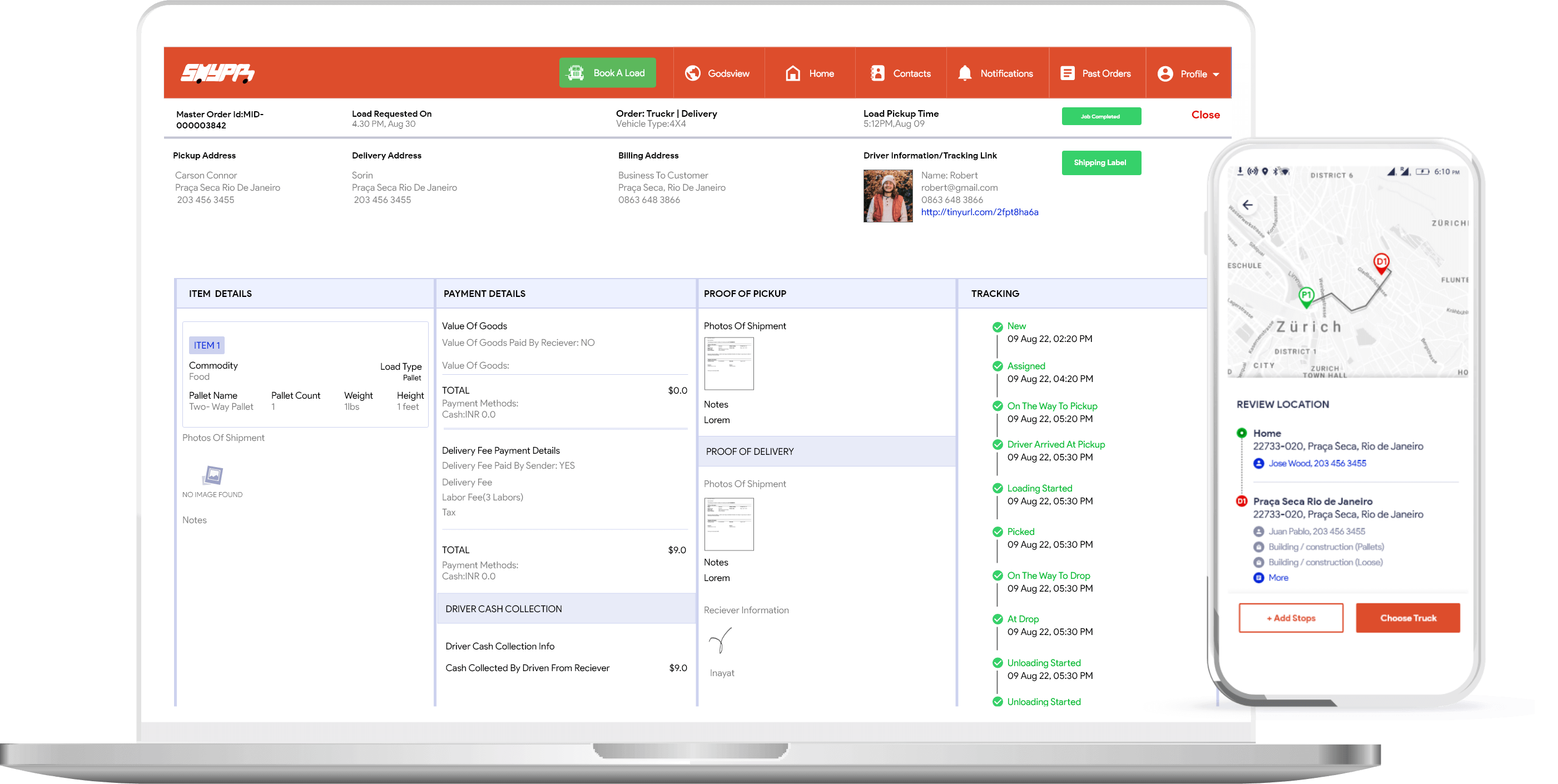
Task: Click the green P1 pickup map pin
Action: coord(1307,296)
